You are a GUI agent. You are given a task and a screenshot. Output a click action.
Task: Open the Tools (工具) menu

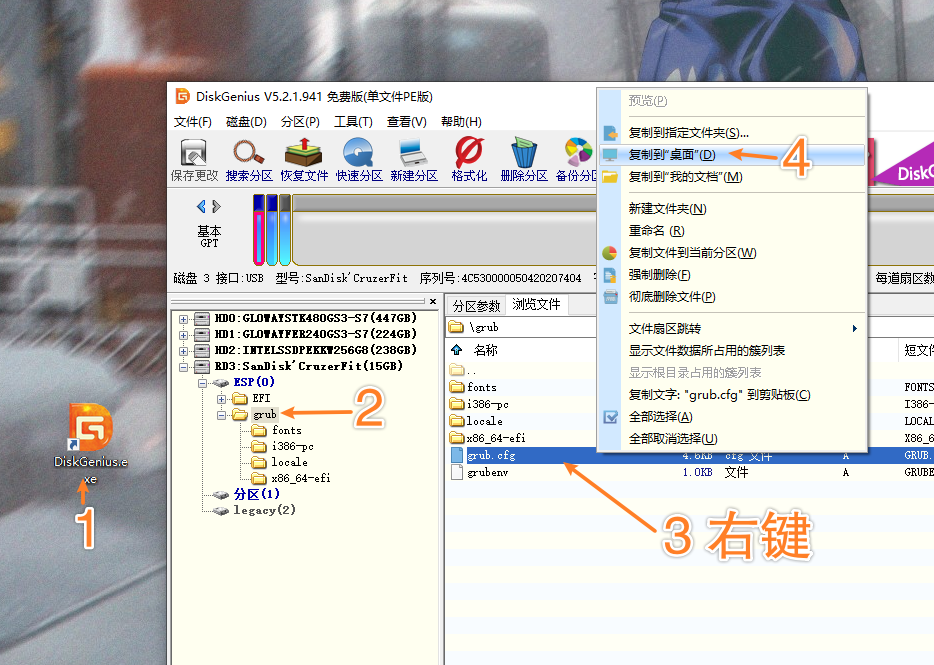pyautogui.click(x=353, y=122)
